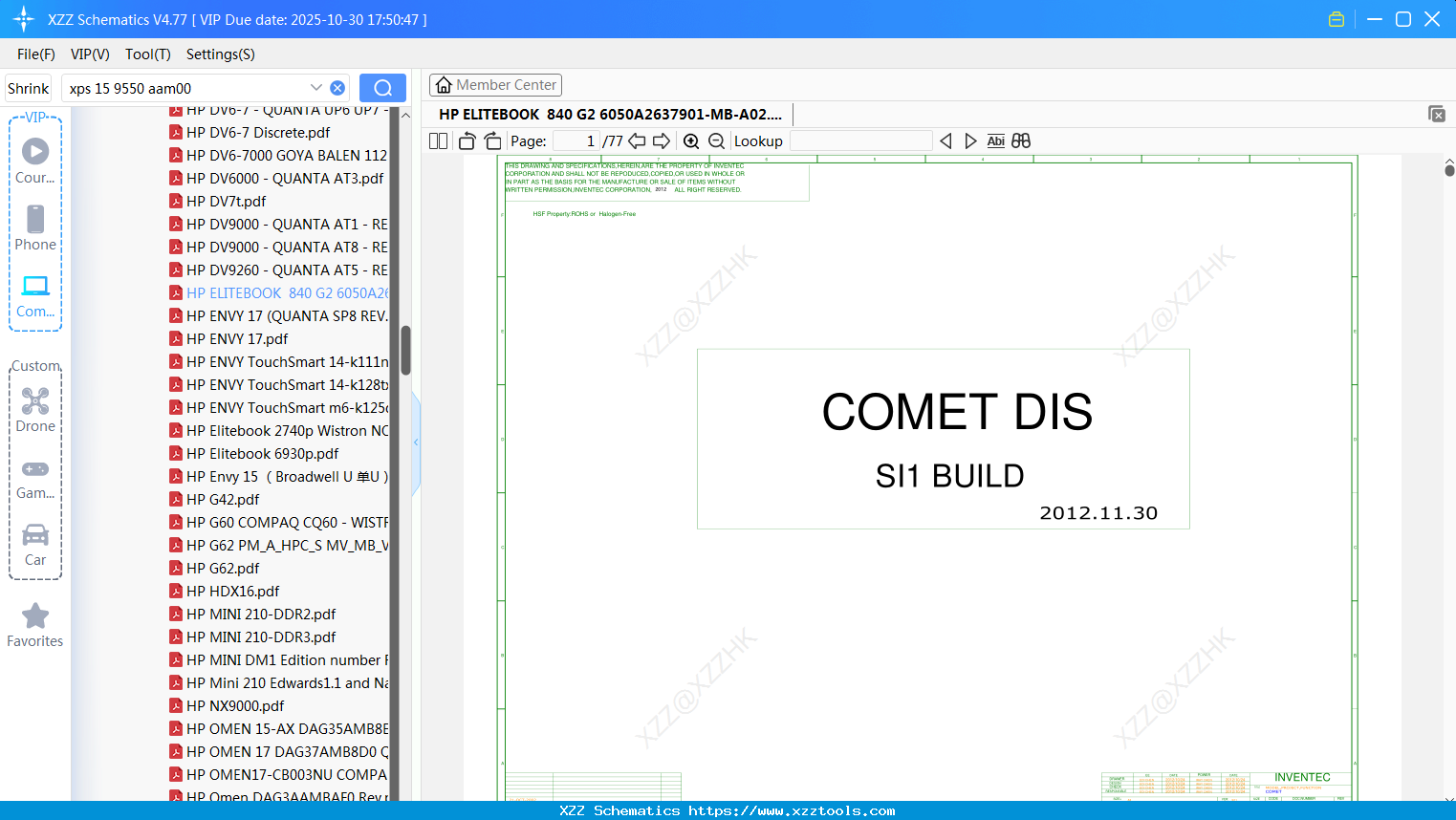
Task: Open the Courses category in sidebar
Action: (x=35, y=162)
